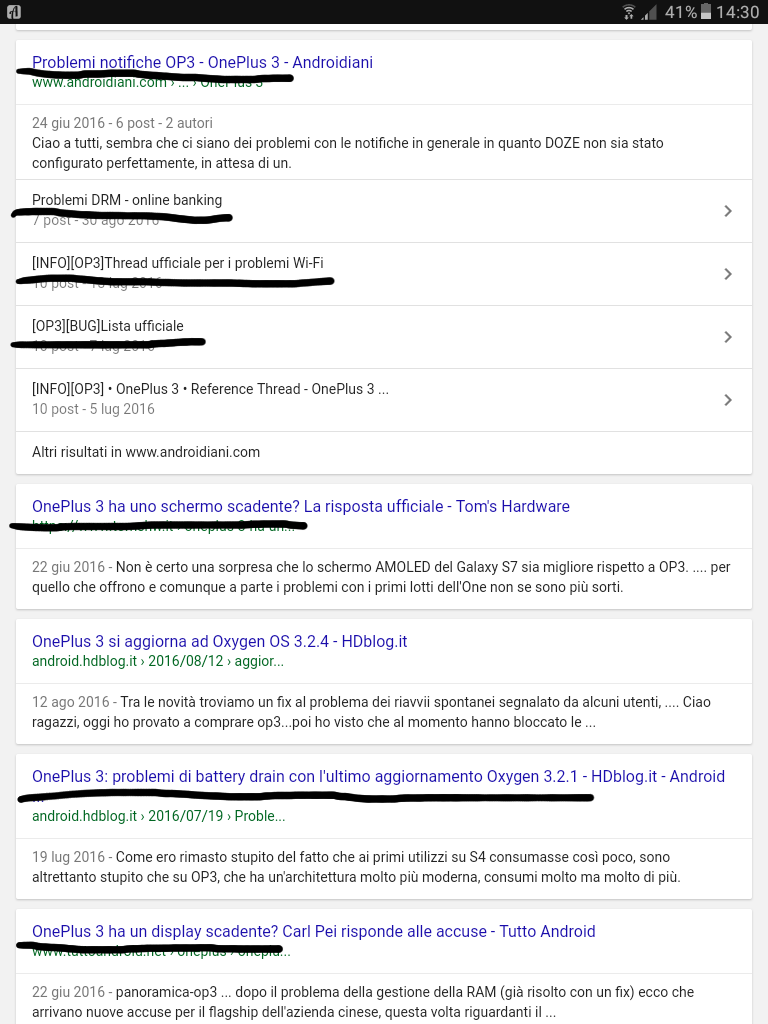
Task: Tap chevron next to Wi-Fi thread row
Action: (x=728, y=274)
